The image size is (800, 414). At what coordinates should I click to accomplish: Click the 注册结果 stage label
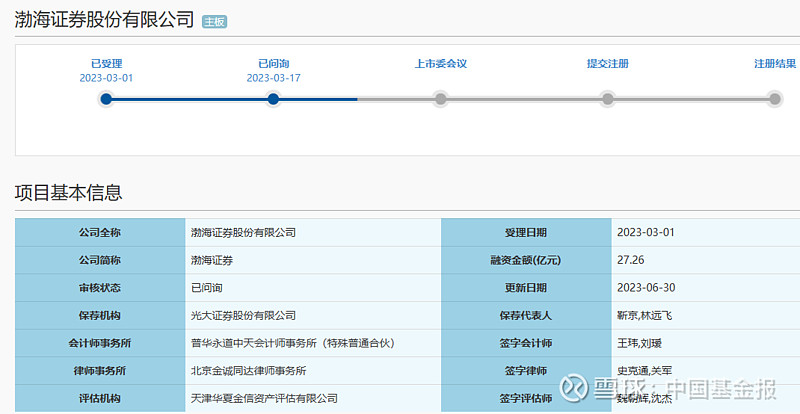(775, 64)
